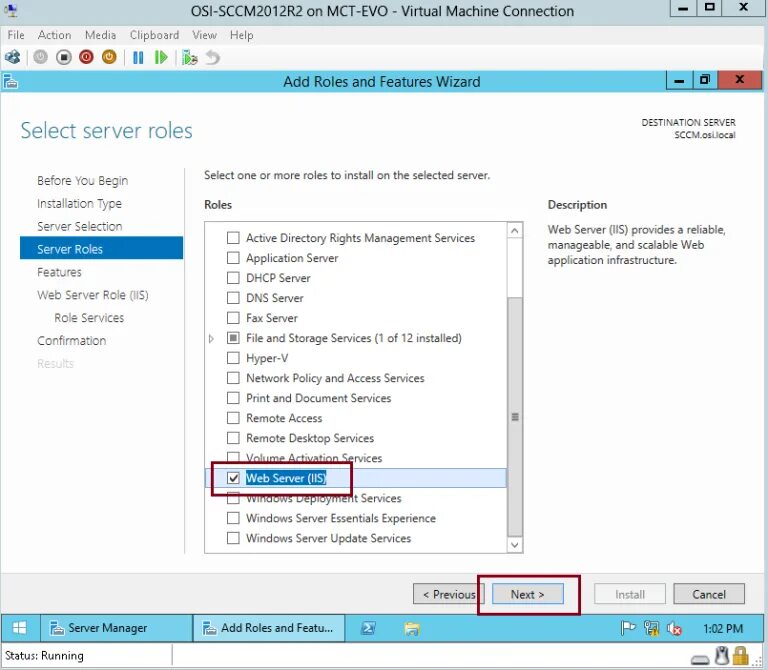Open the Windows Start button
768x670 pixels.
click(x=20, y=628)
